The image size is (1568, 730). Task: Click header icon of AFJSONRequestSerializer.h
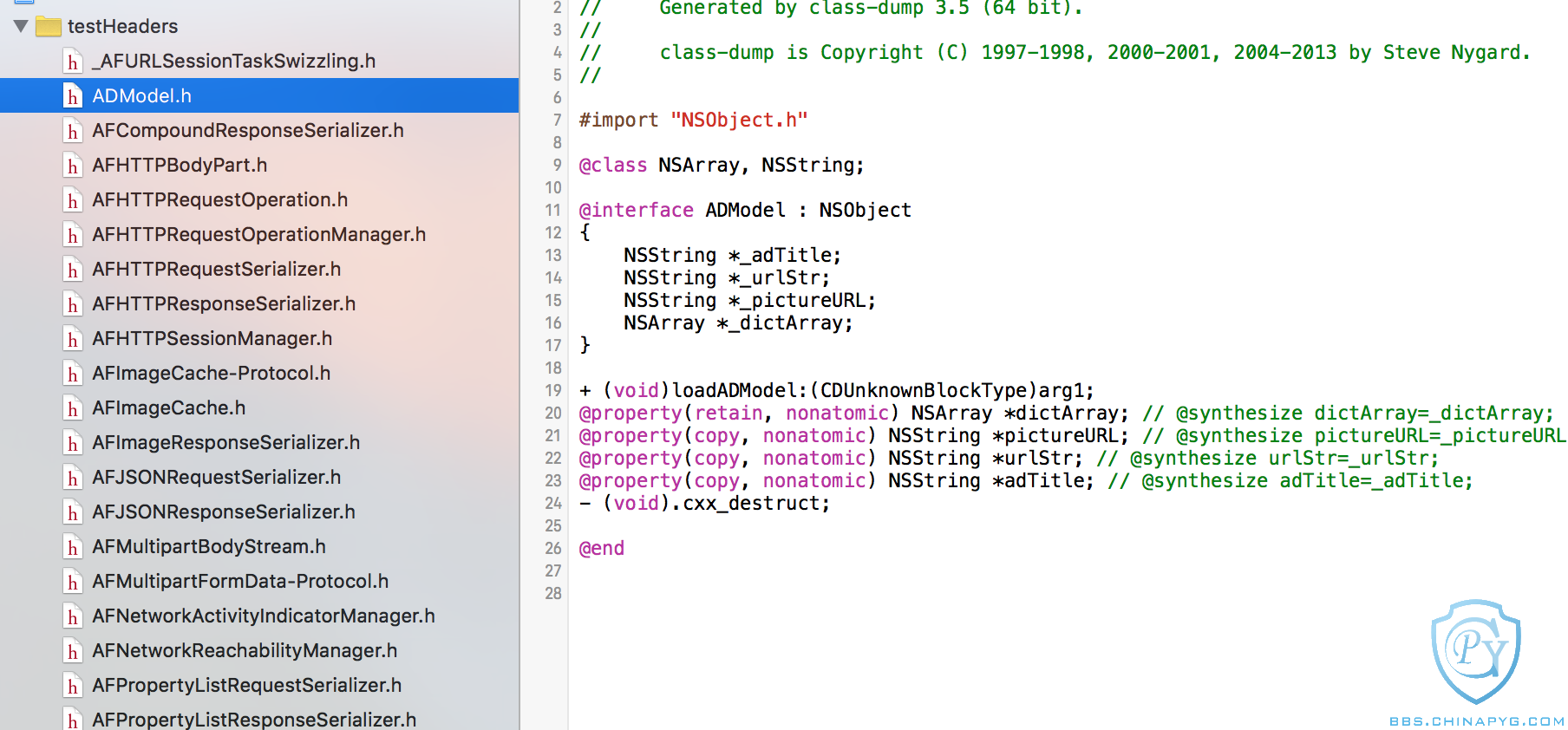73,478
